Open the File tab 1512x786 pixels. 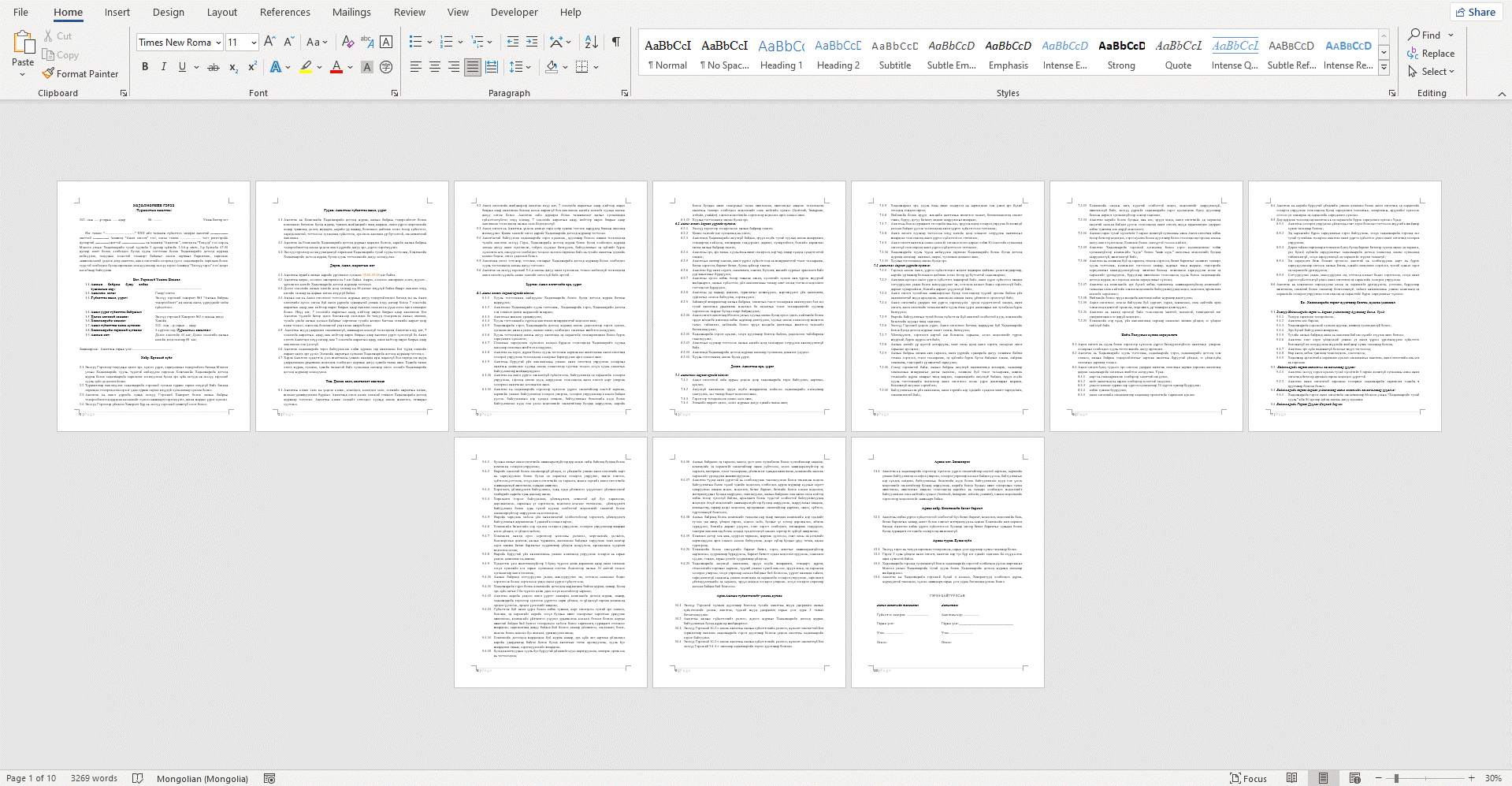point(21,12)
